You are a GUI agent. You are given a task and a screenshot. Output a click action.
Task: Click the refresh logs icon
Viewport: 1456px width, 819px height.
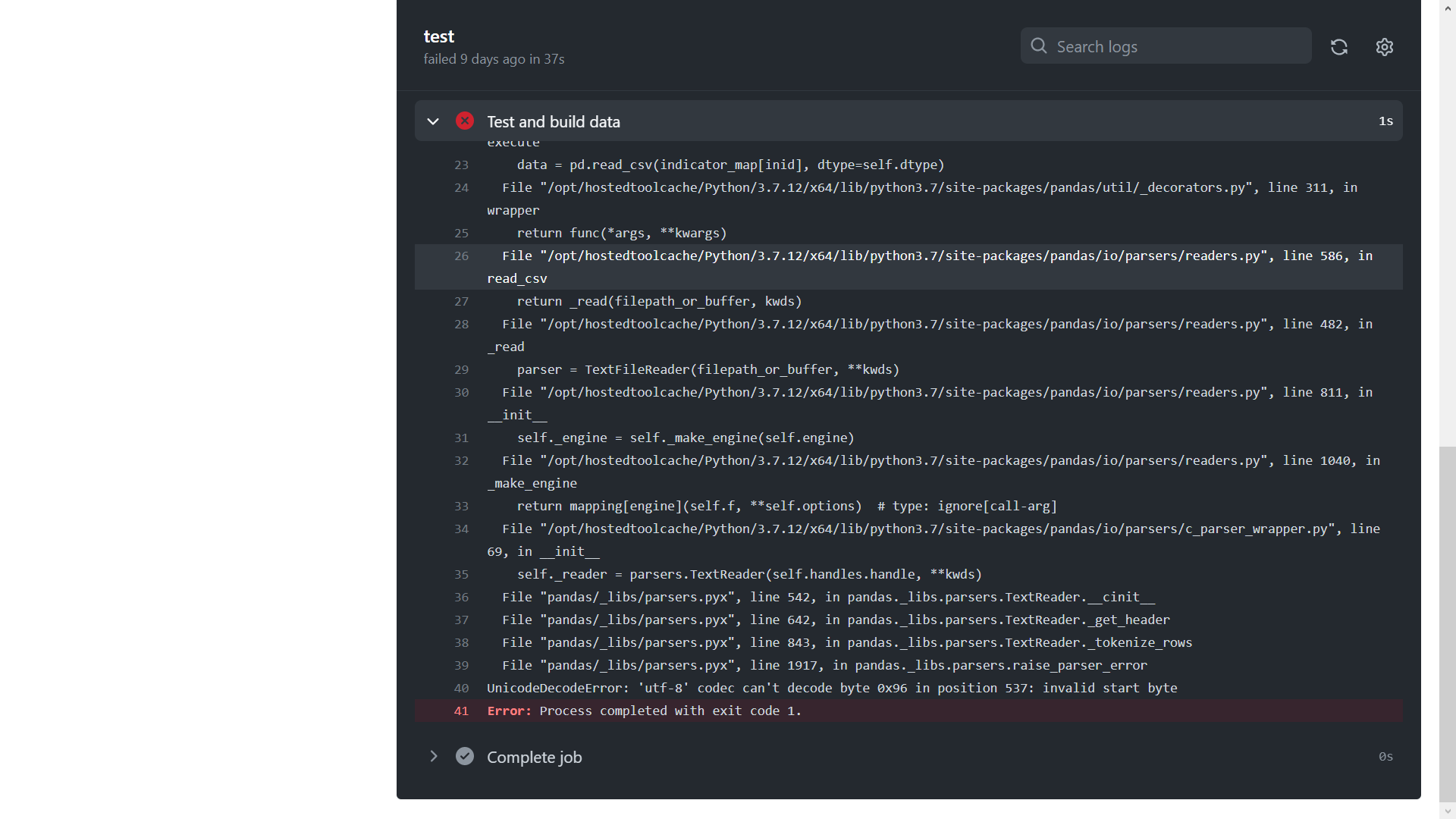[x=1339, y=46]
